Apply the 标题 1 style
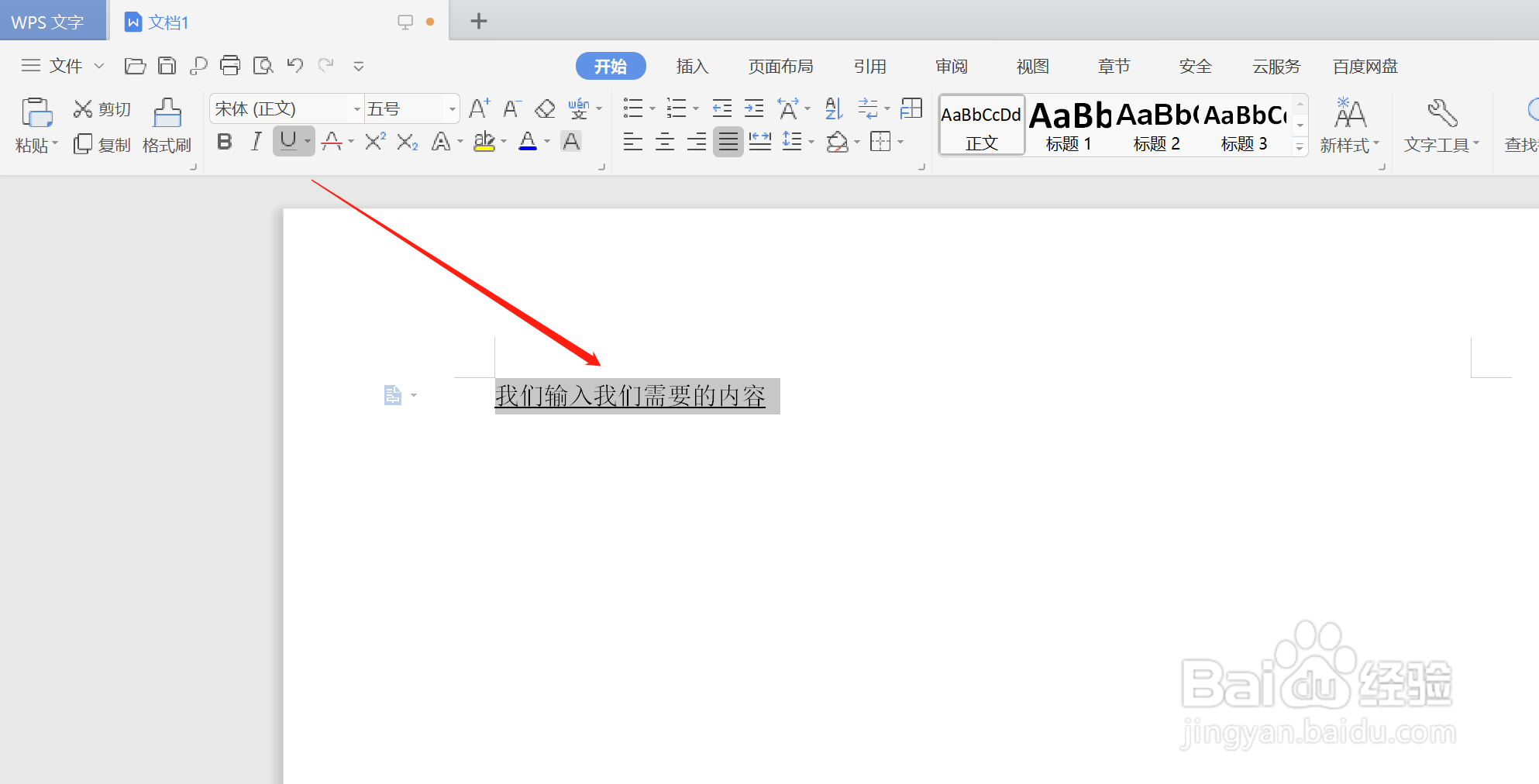The width and height of the screenshot is (1539, 784). pyautogui.click(x=1069, y=126)
